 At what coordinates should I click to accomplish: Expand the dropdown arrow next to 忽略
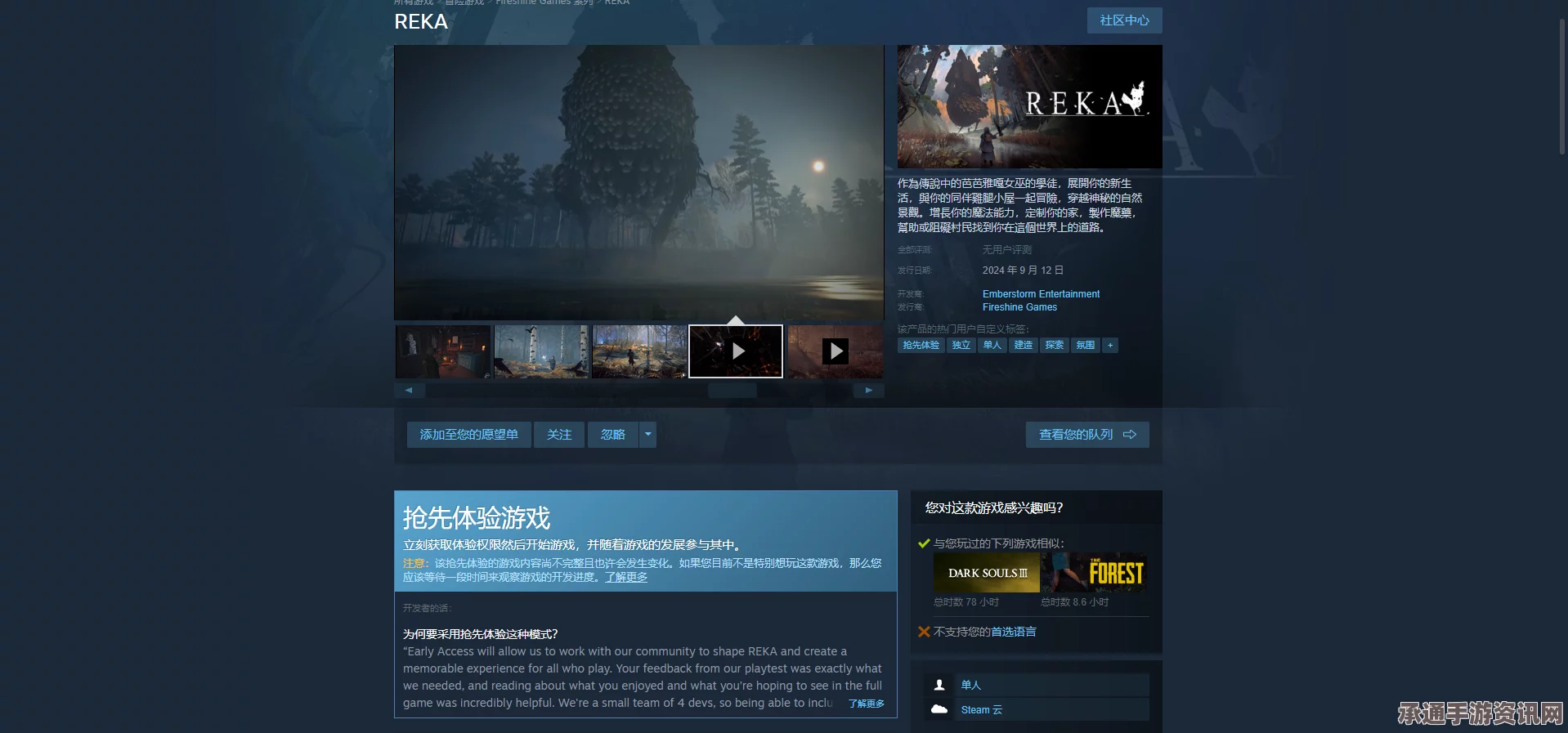(648, 435)
